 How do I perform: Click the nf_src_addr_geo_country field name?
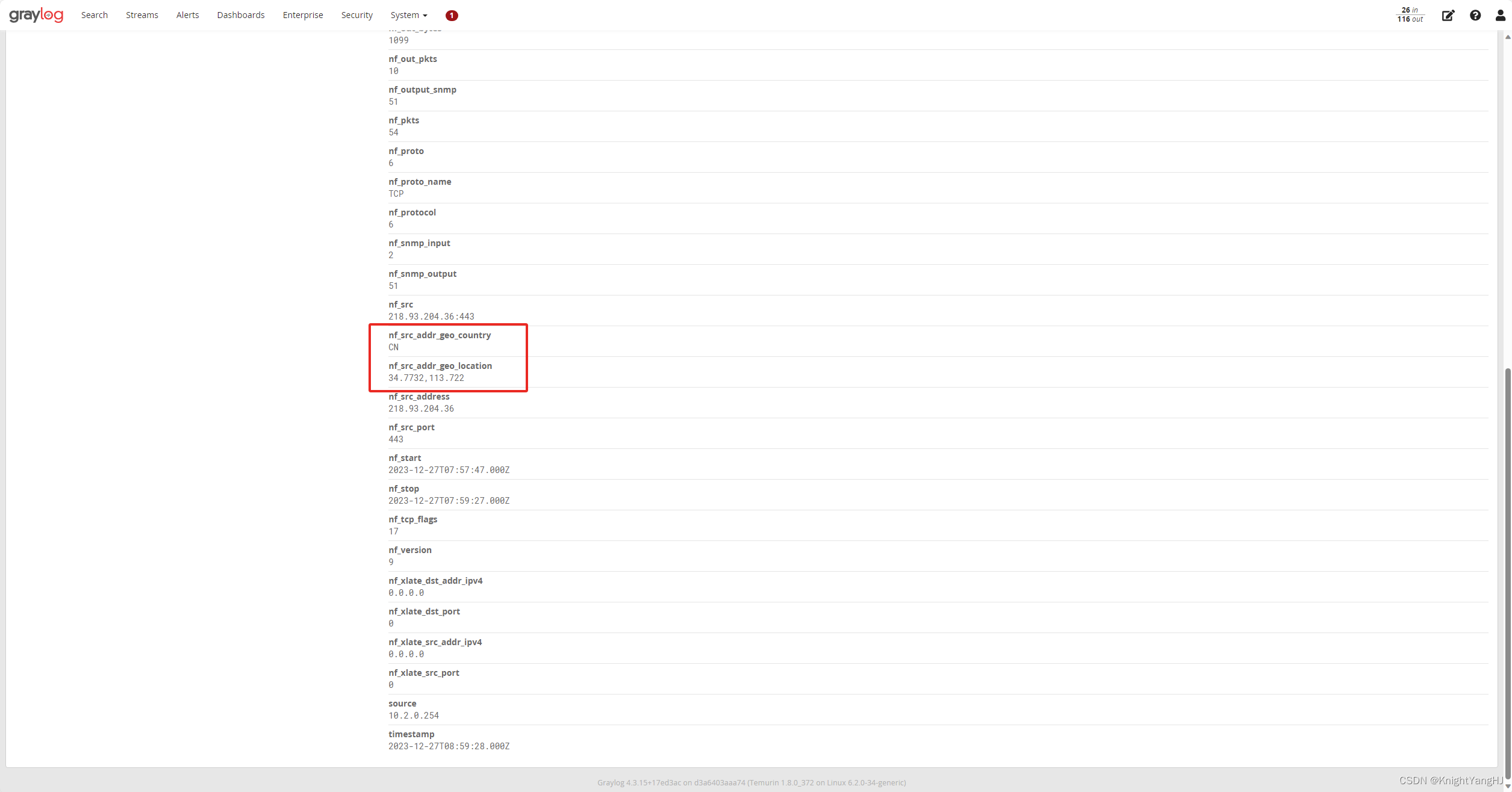tap(440, 335)
